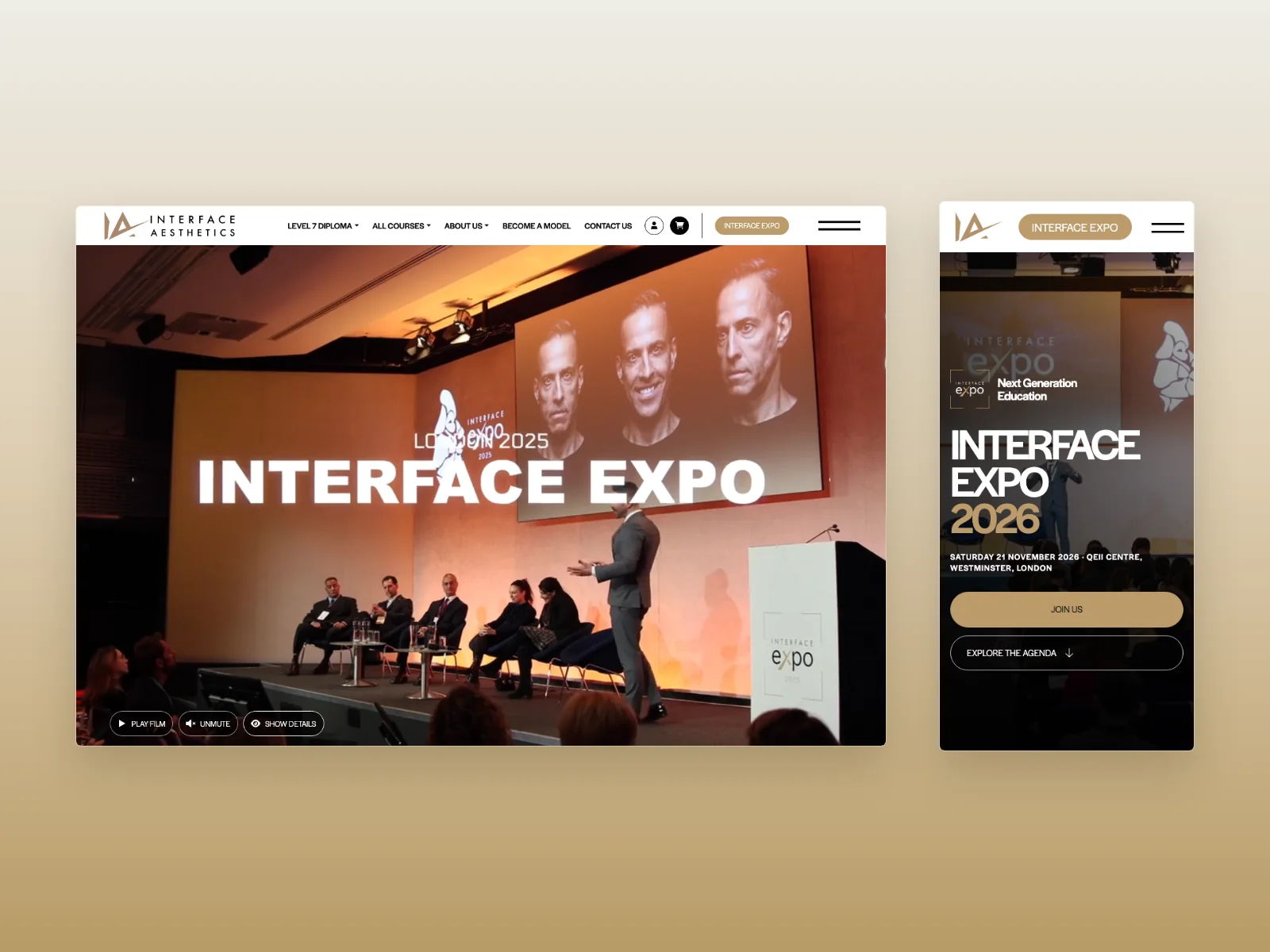
Task: Open the Contact Us page
Action: point(608,226)
